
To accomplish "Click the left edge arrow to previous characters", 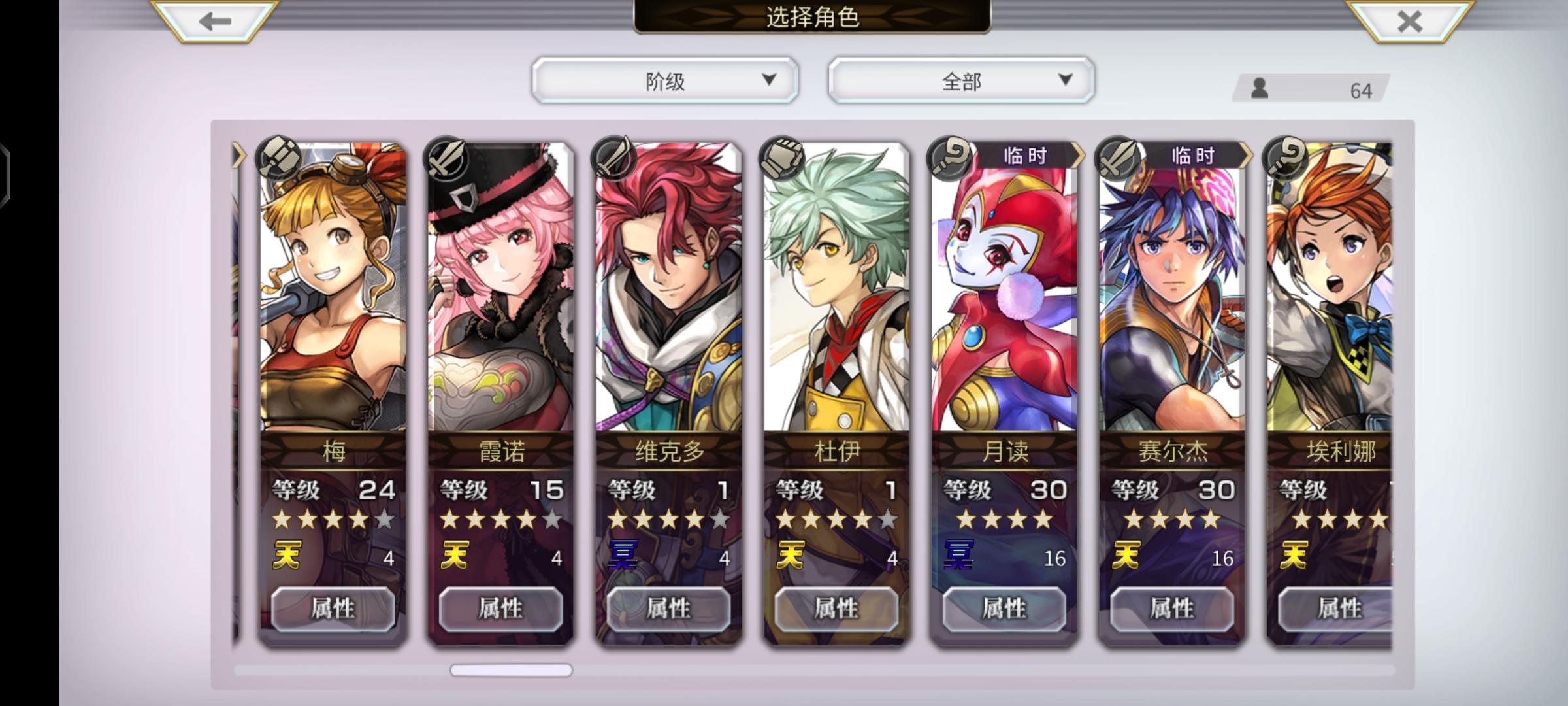I will pyautogui.click(x=238, y=156).
